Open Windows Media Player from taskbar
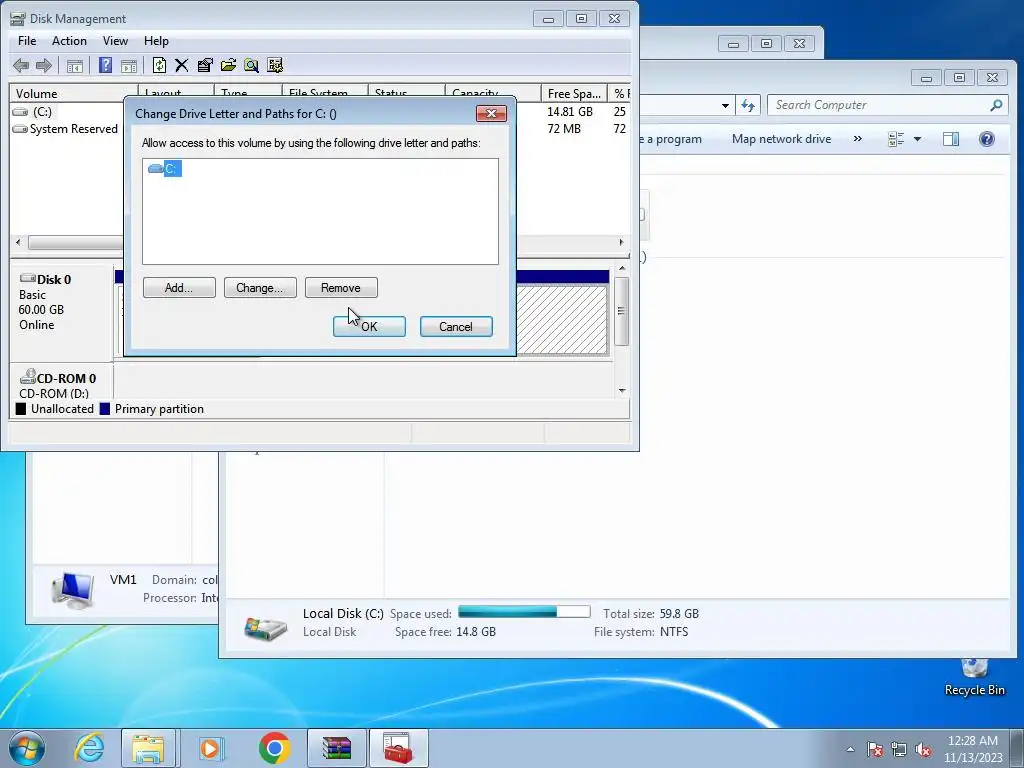The width and height of the screenshot is (1024, 768). point(211,748)
